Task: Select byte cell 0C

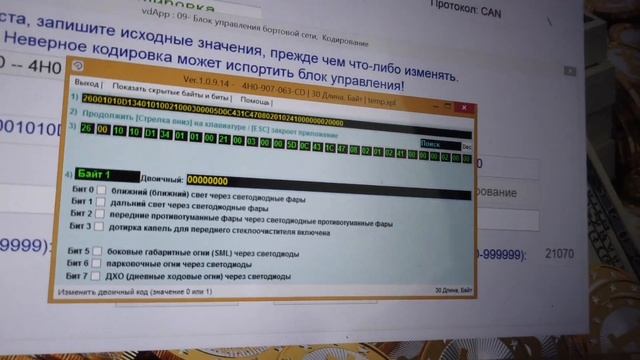Action: (x=305, y=146)
